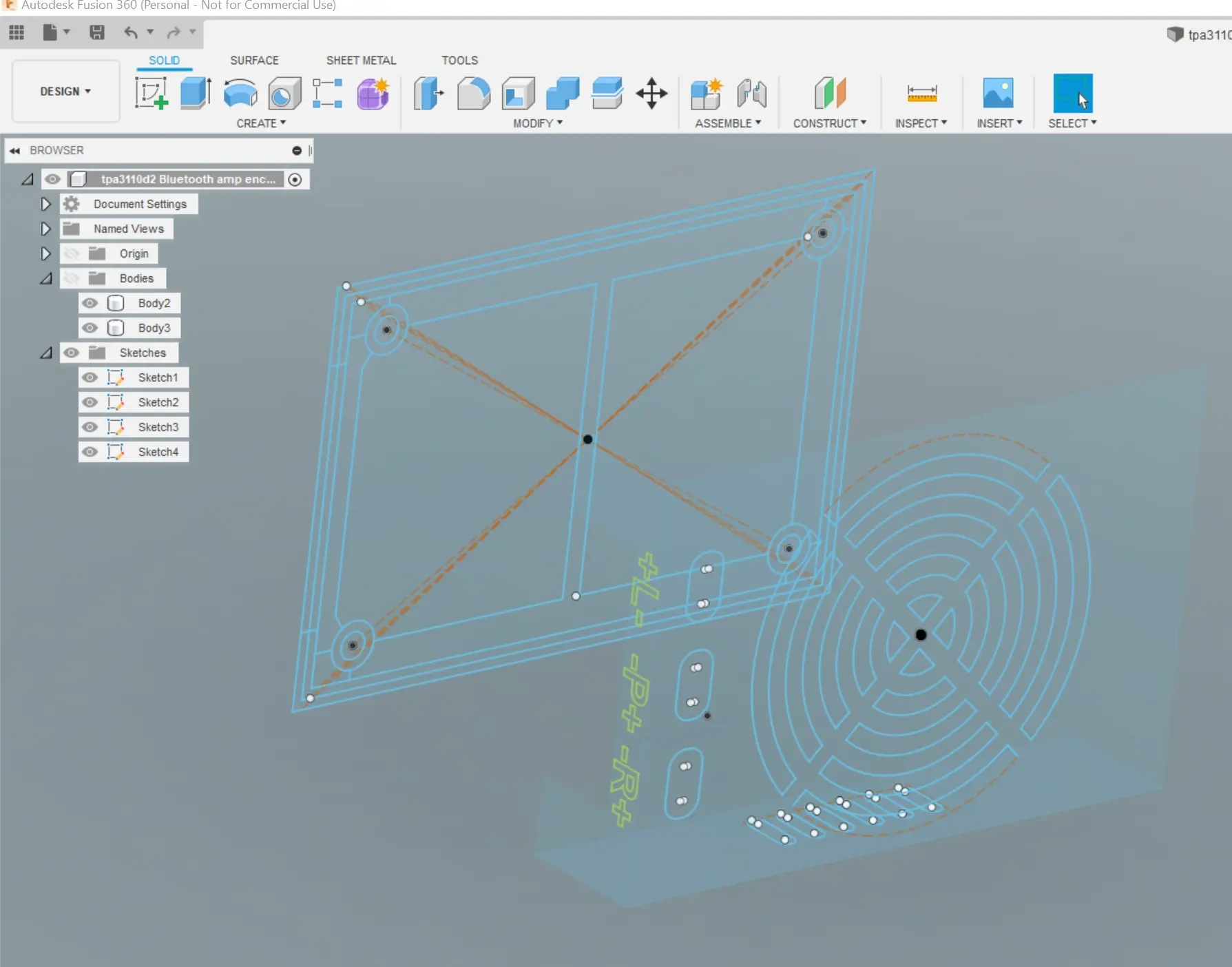Collapse the Sketches folder

tap(45, 353)
